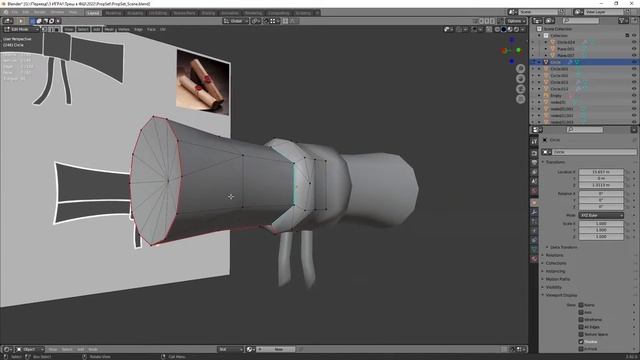The width and height of the screenshot is (640, 360).
Task: Toggle X-ray in viewport header
Action: (x=489, y=29)
